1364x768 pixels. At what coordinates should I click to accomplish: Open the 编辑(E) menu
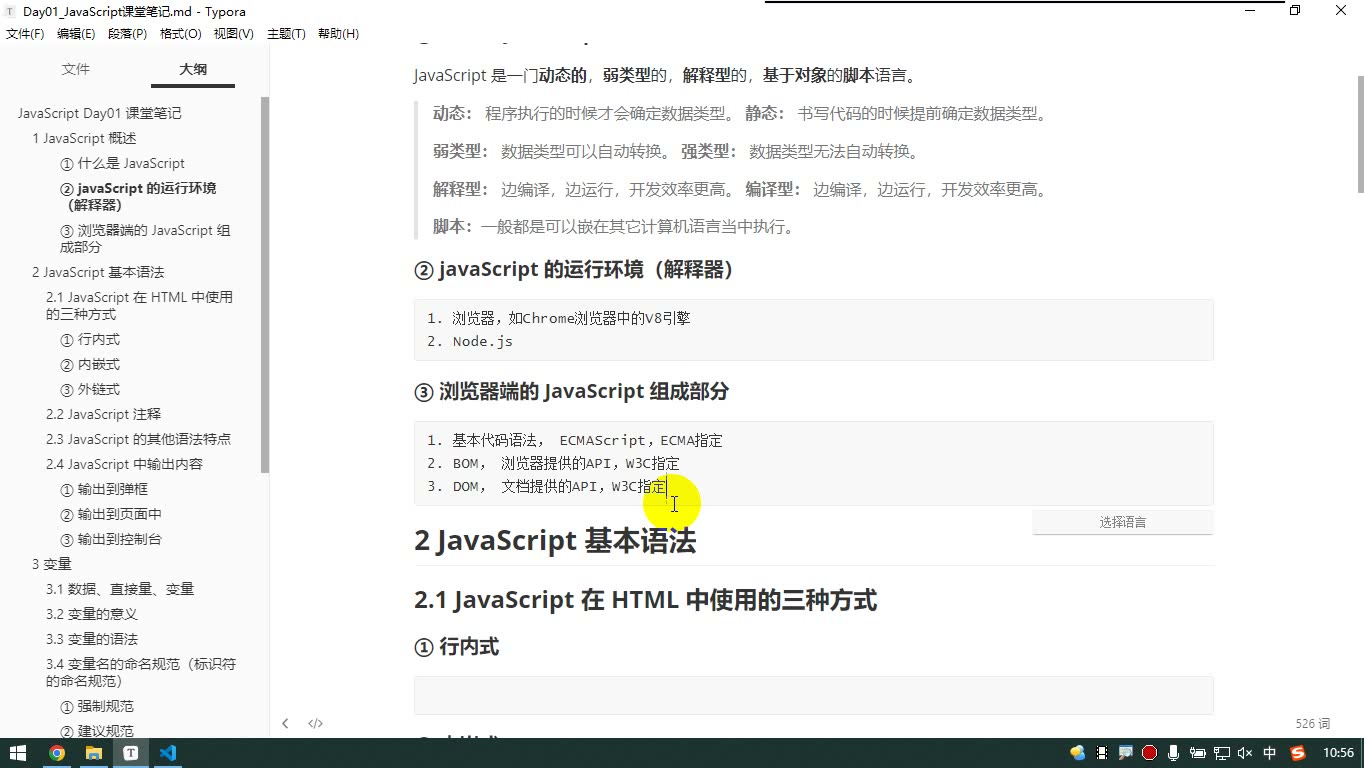pyautogui.click(x=76, y=34)
